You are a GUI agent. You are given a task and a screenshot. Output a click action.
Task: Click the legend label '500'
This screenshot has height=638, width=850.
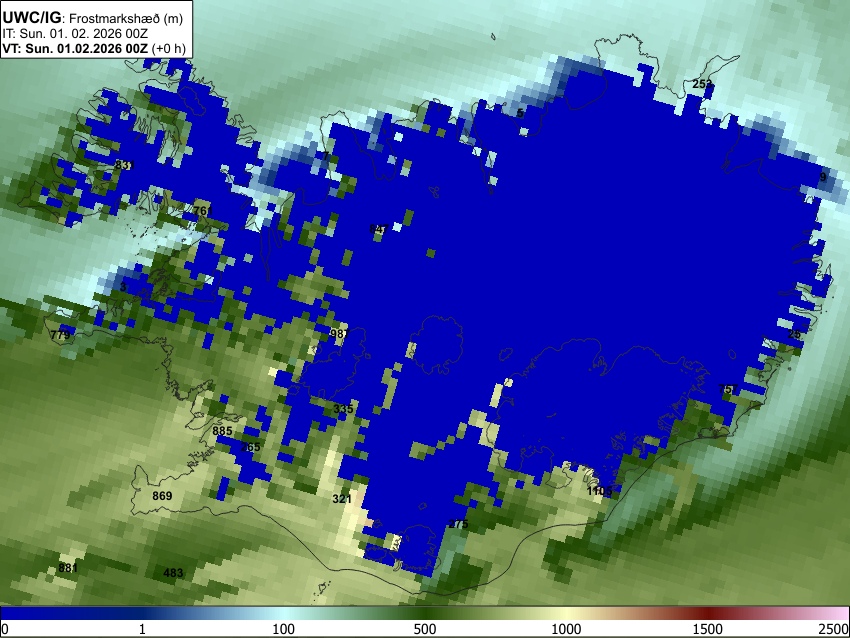tap(425, 629)
